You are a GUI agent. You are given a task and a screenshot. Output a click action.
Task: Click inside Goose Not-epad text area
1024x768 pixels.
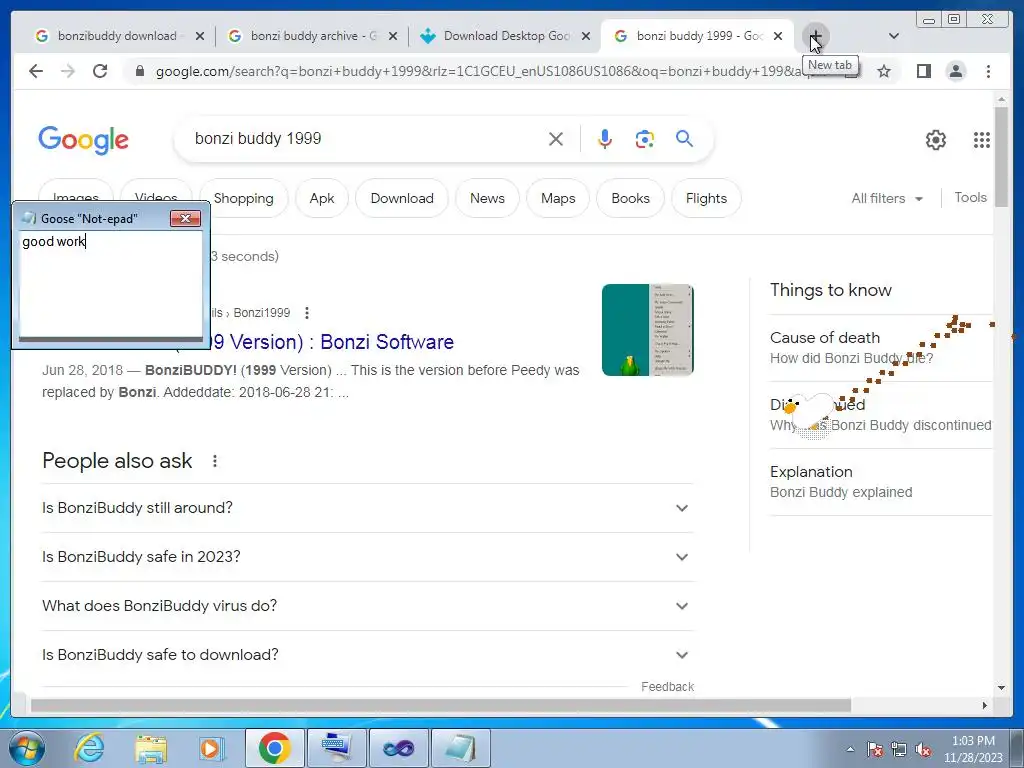tap(110, 284)
